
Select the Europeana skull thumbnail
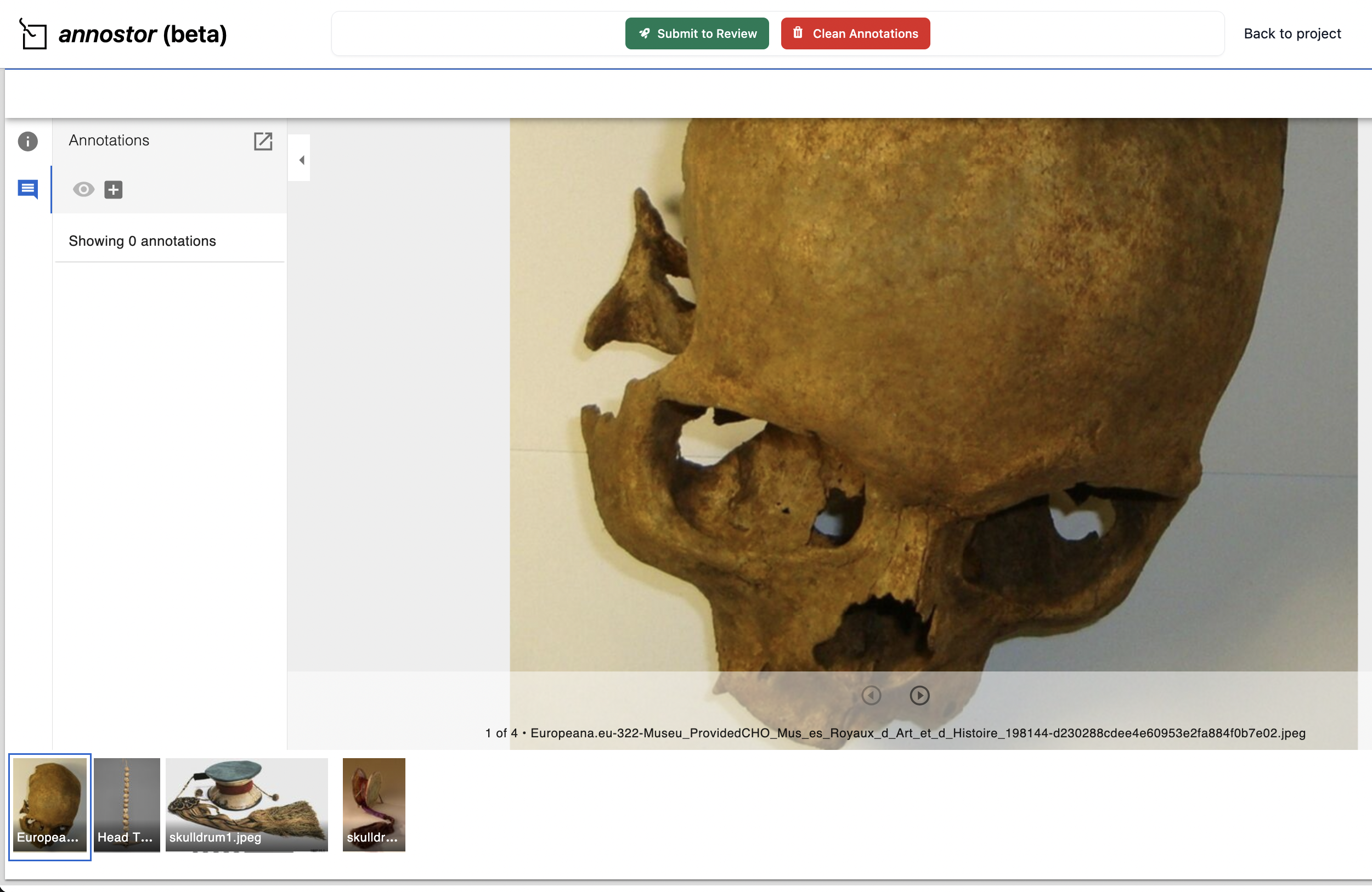[x=49, y=804]
